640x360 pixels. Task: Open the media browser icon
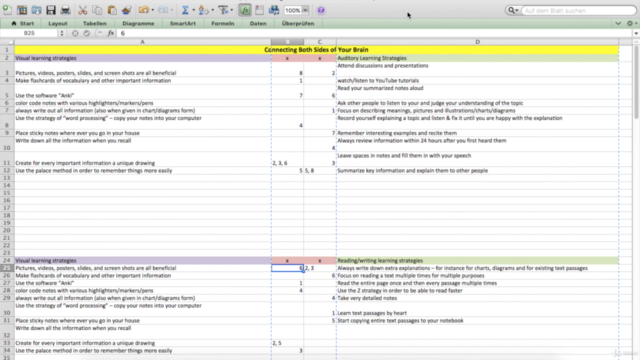(x=274, y=10)
